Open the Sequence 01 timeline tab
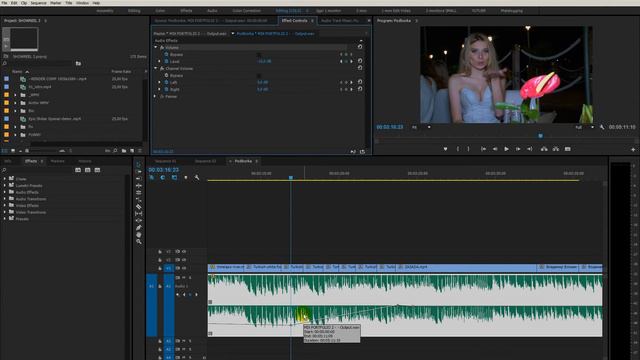This screenshot has height=360, width=640. click(165, 161)
